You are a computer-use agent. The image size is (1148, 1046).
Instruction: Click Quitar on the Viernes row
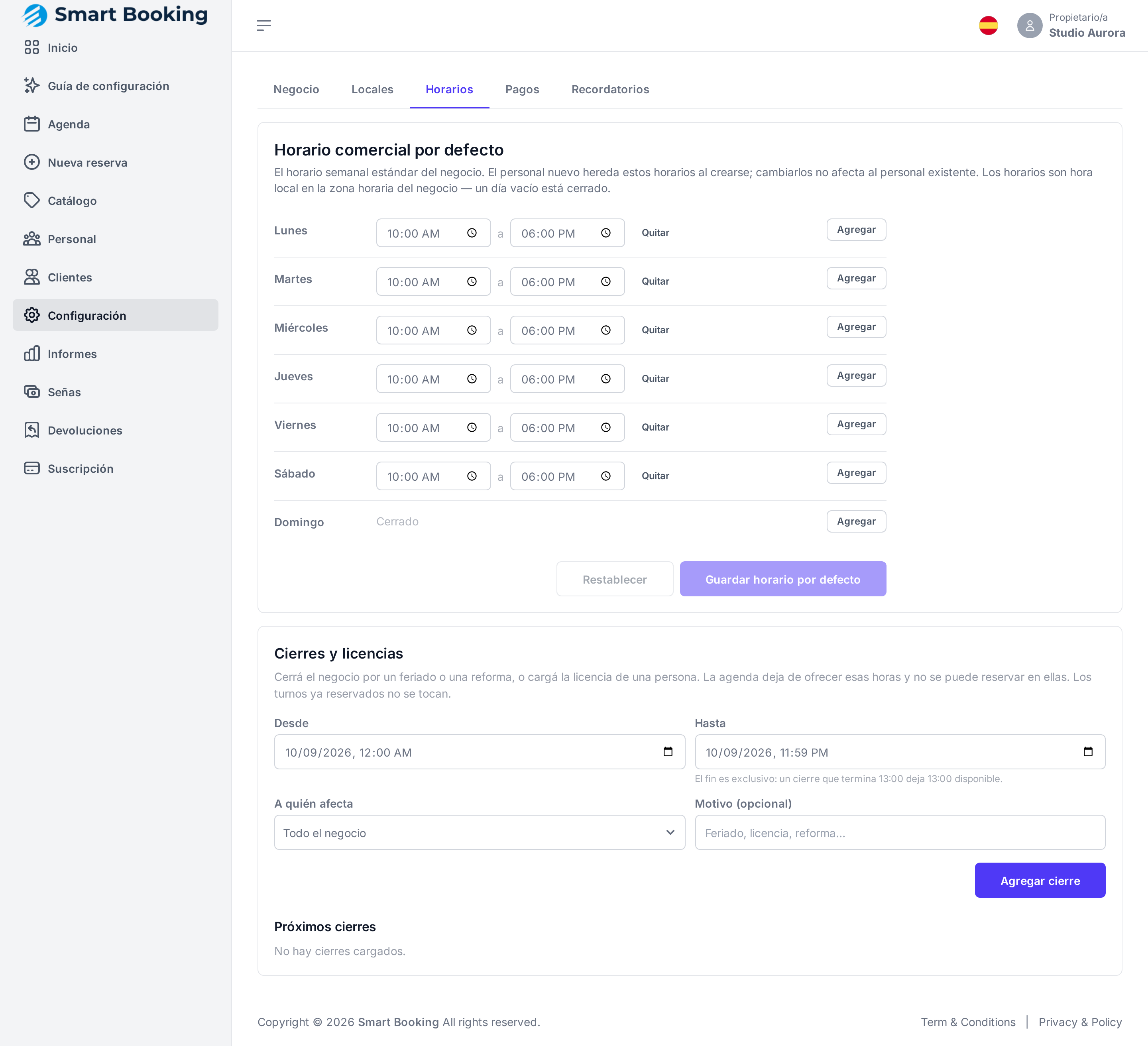pos(655,427)
